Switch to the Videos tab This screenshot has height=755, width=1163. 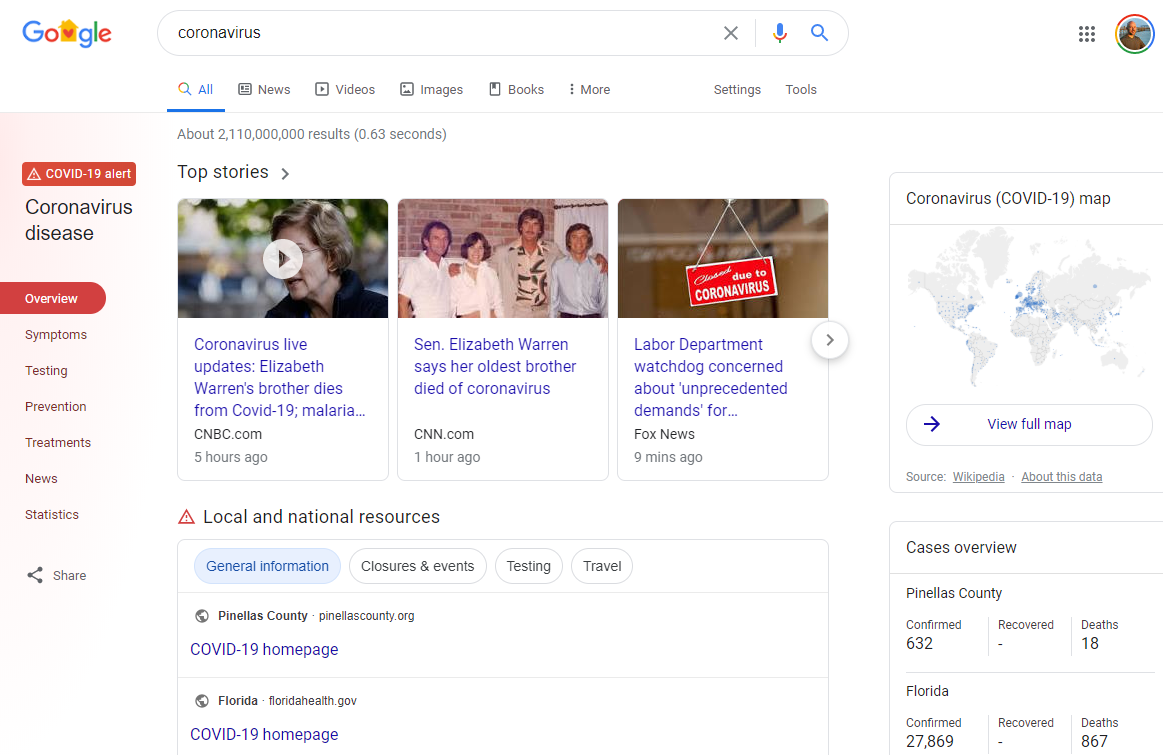[345, 90]
